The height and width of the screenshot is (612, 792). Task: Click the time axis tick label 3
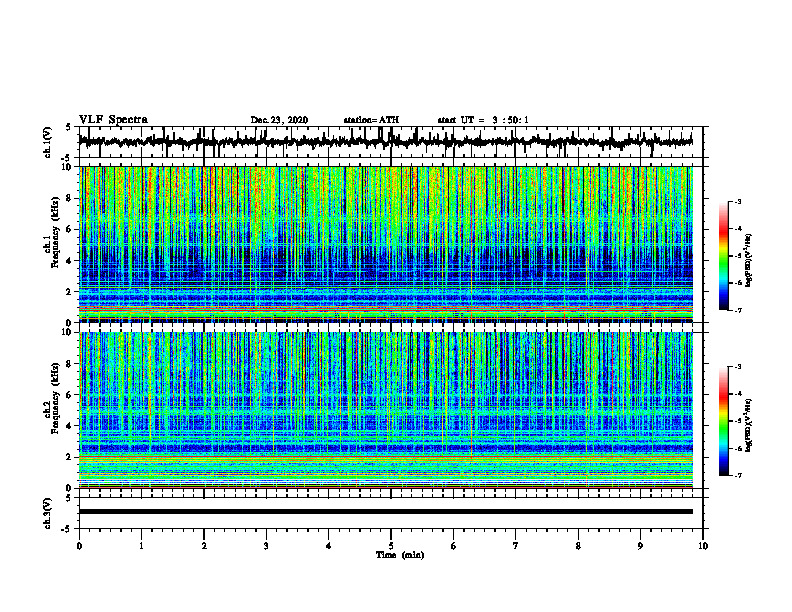click(266, 546)
